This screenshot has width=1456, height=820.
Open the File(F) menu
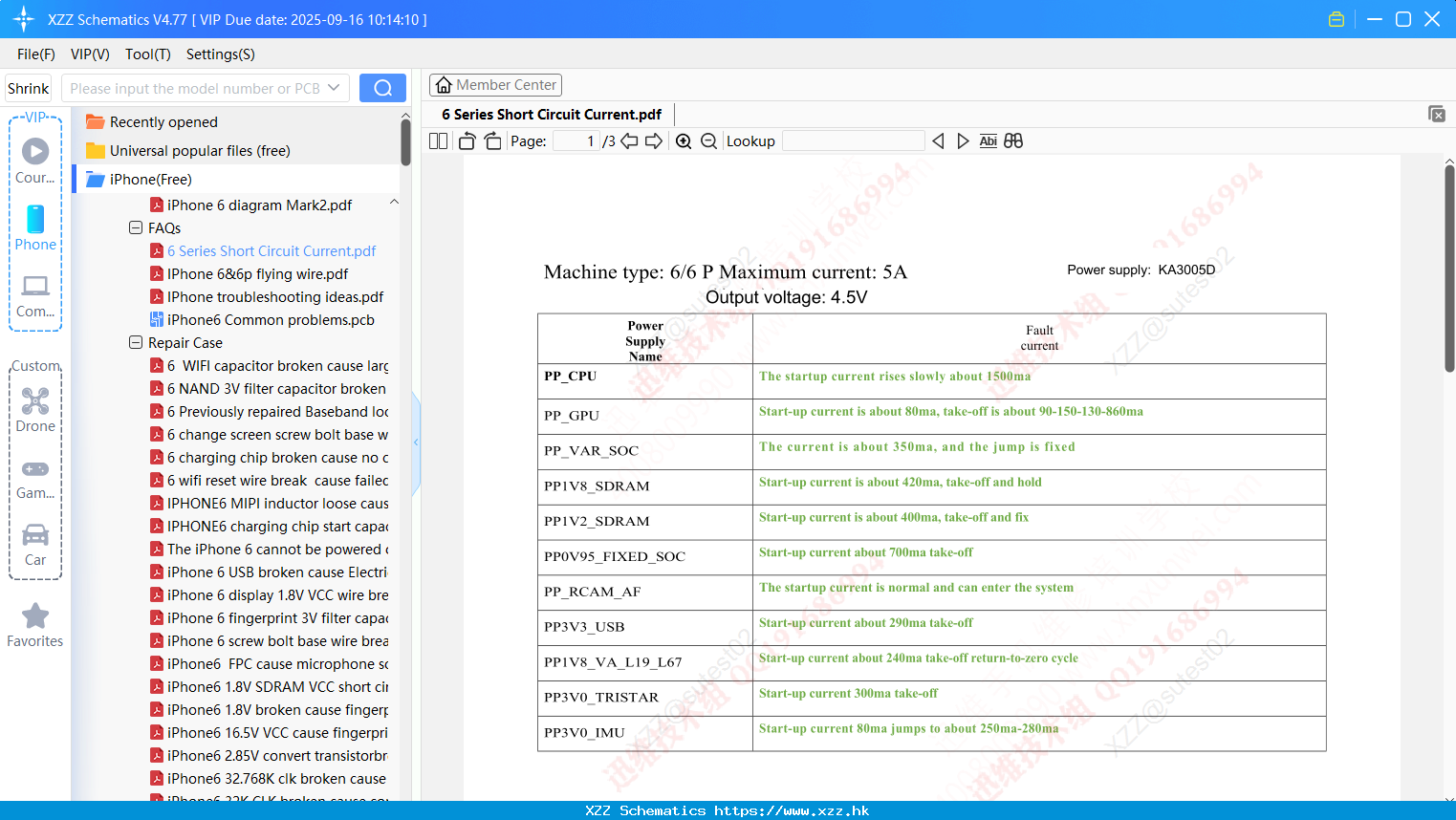click(x=36, y=54)
